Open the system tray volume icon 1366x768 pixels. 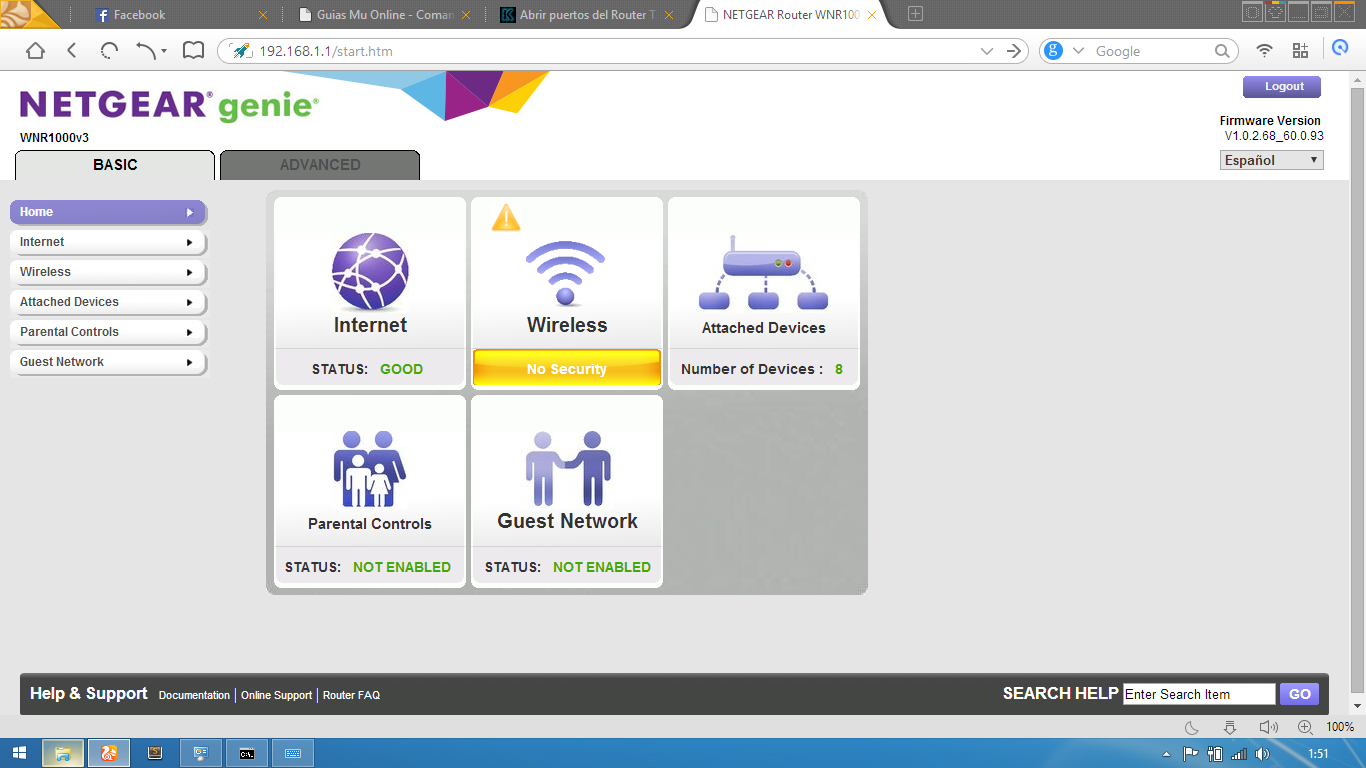click(1263, 754)
